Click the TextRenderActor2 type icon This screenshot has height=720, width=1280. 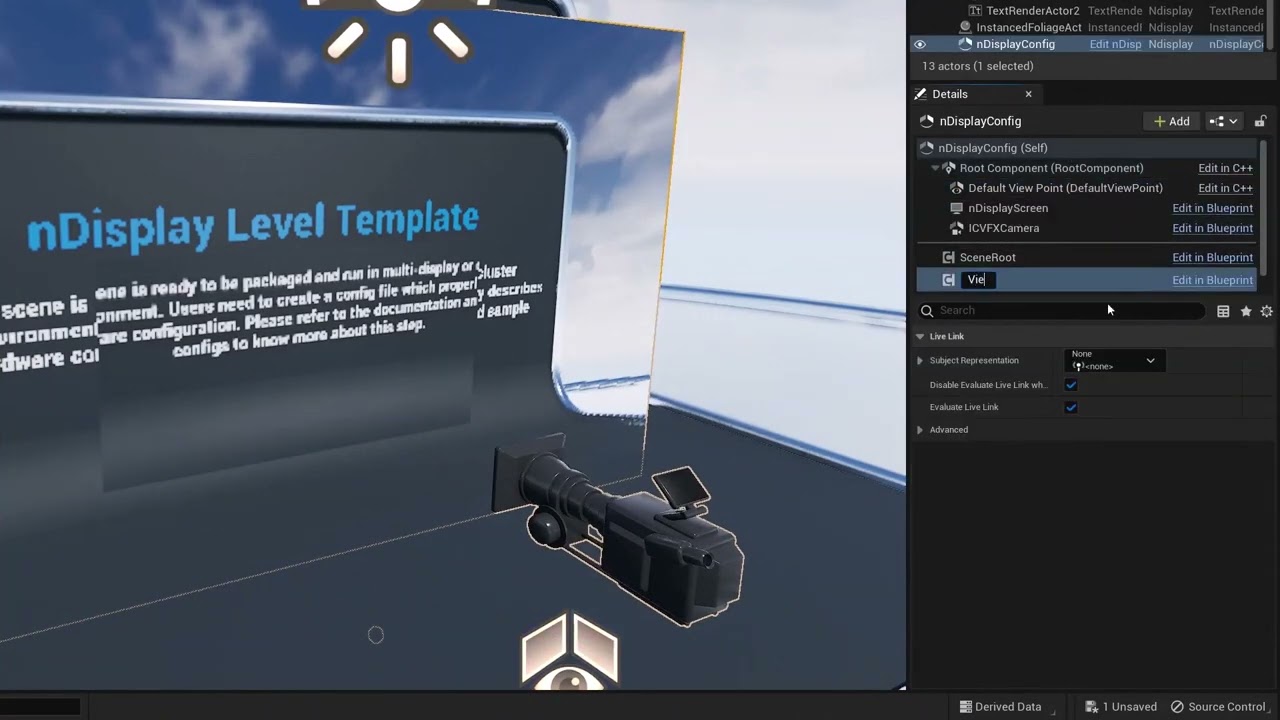tap(976, 10)
